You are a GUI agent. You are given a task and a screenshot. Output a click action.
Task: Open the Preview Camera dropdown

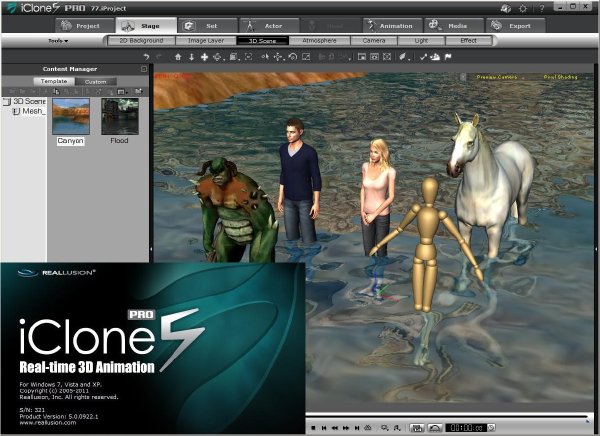(x=500, y=77)
